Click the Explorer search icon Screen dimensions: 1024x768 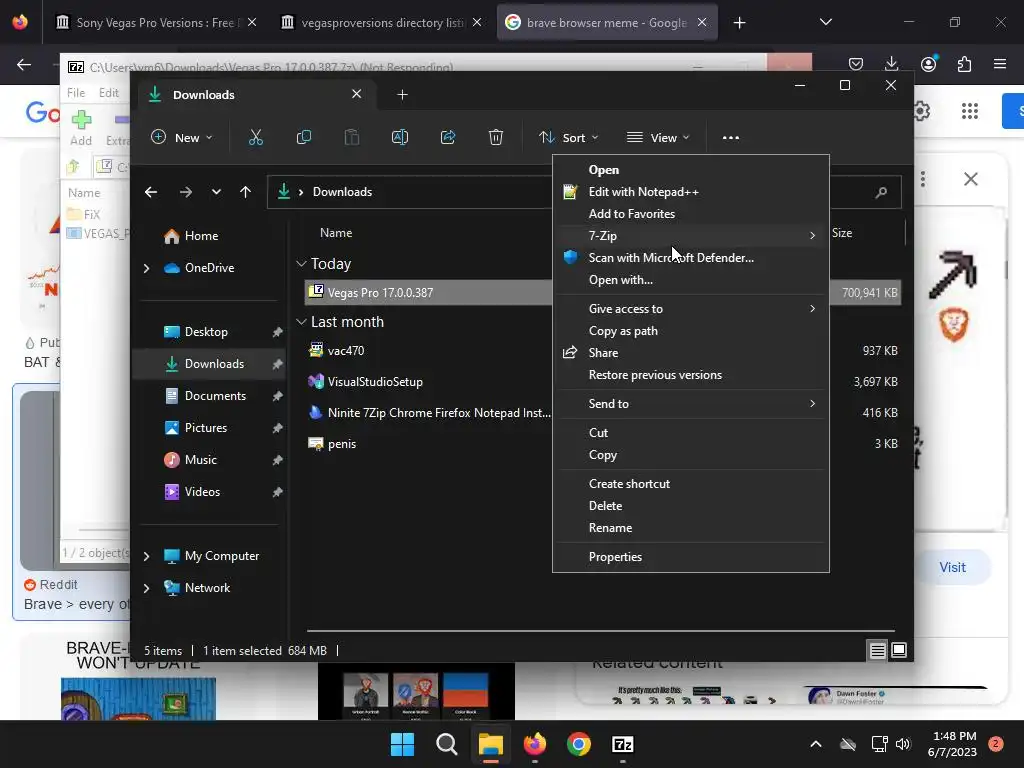point(881,192)
